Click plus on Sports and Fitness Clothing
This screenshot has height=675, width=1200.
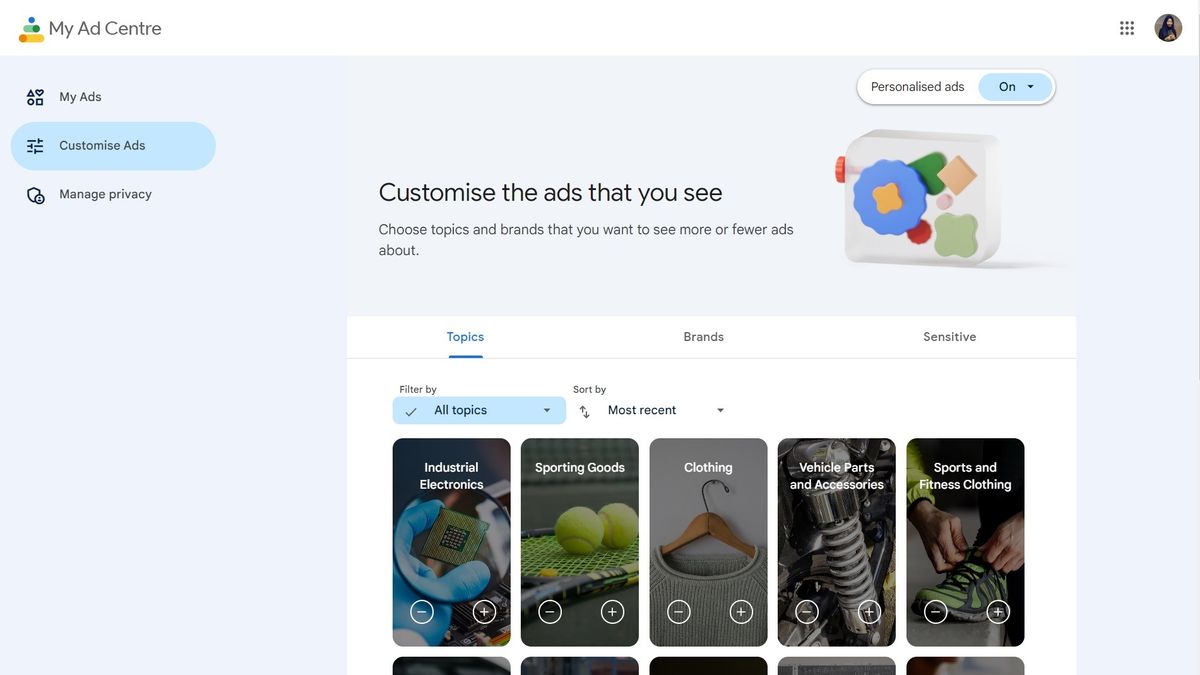tap(998, 611)
